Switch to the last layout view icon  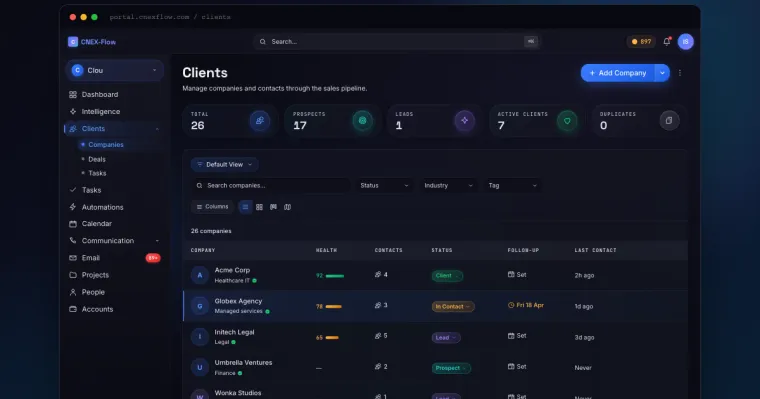[x=287, y=207]
